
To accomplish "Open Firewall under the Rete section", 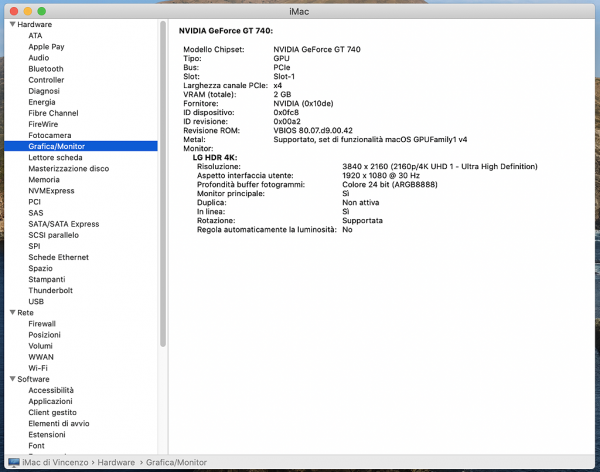I will coord(42,323).
